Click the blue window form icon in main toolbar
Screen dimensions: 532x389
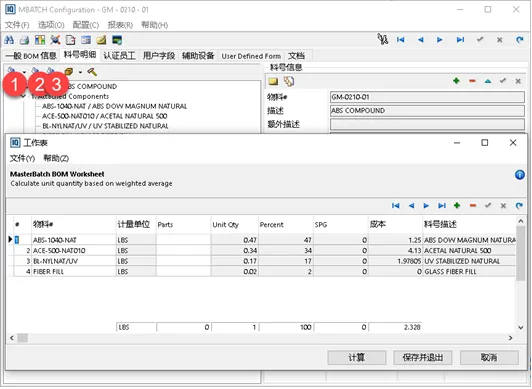[86, 40]
